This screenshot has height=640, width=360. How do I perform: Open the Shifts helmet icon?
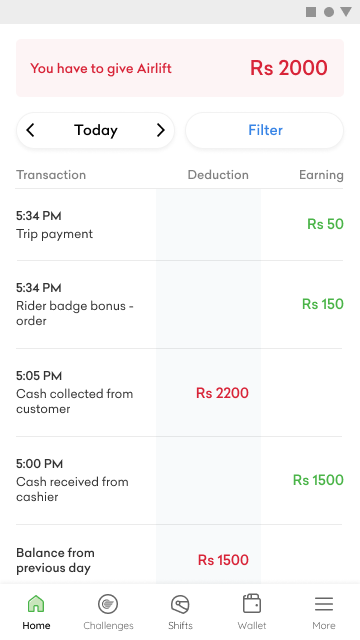coord(180,604)
